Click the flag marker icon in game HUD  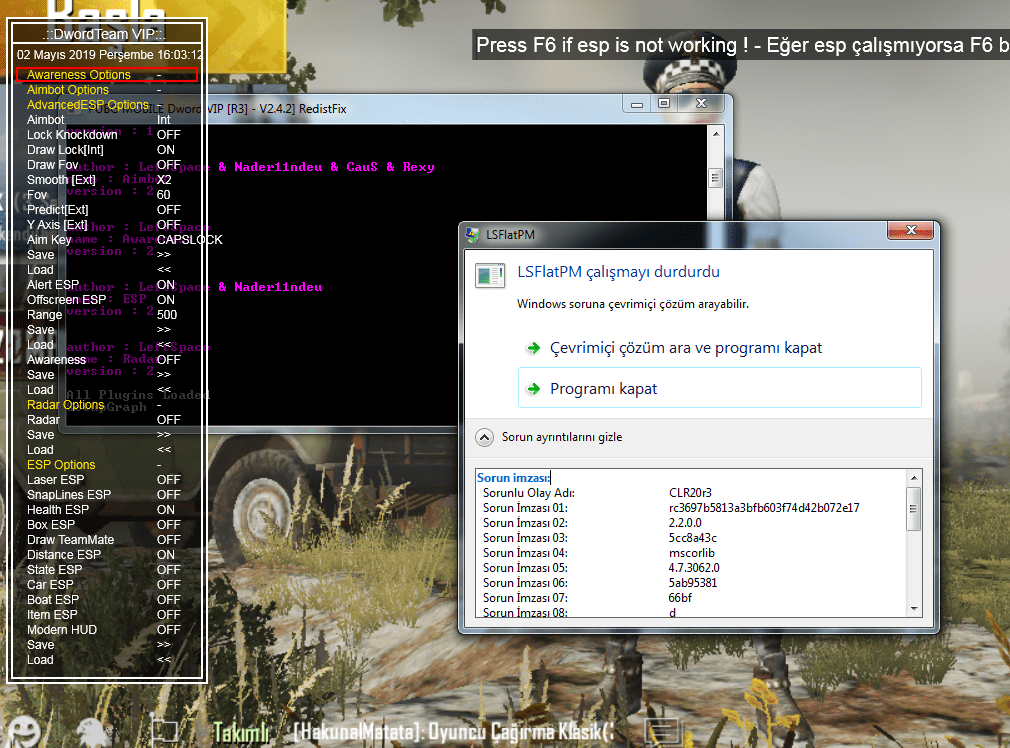(x=164, y=731)
